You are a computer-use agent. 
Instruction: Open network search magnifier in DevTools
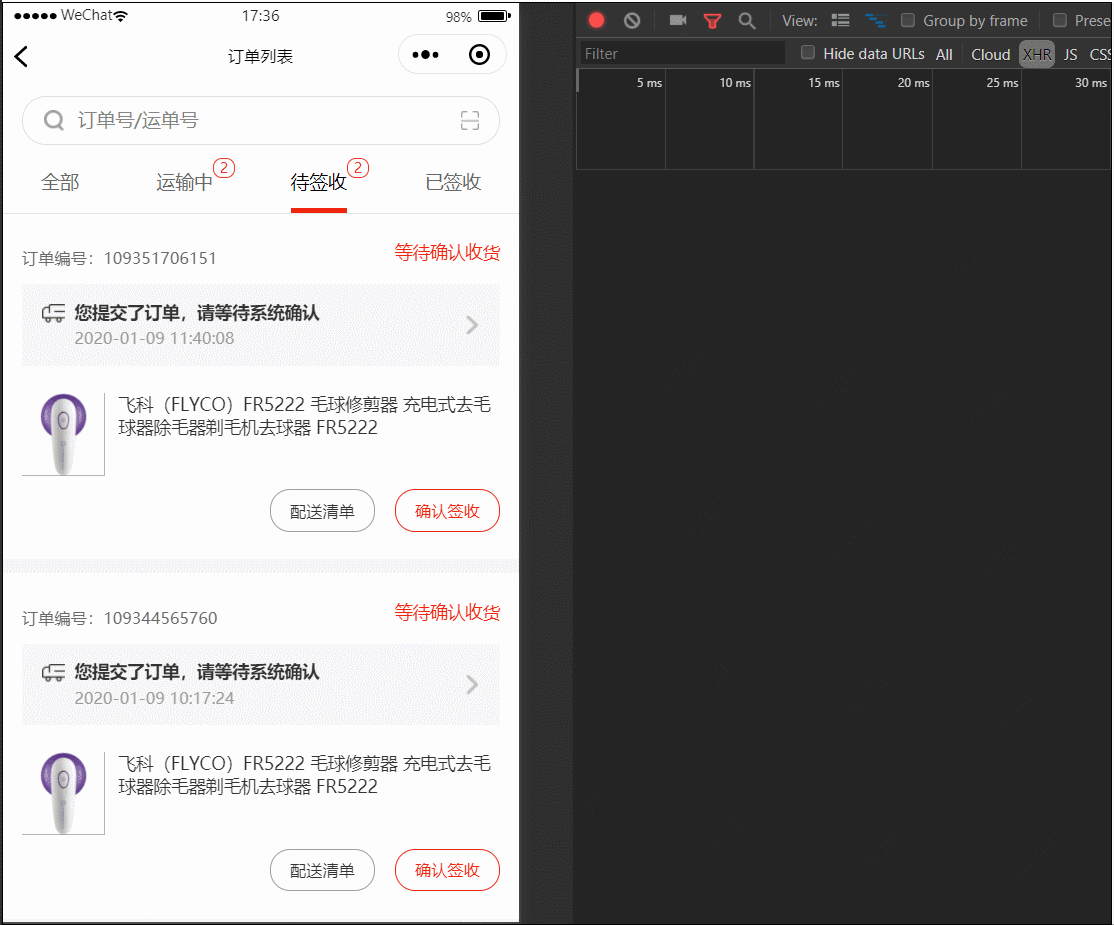tap(747, 21)
